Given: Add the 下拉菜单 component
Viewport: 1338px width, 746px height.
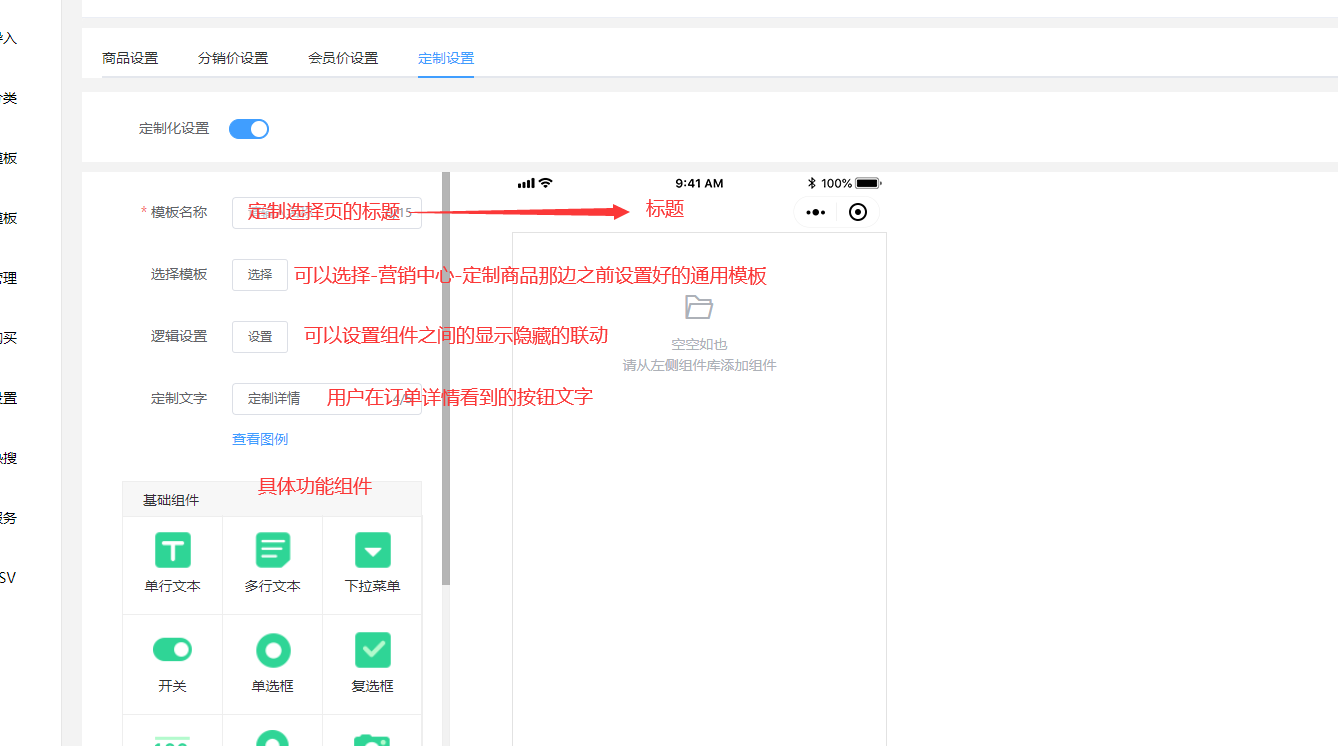Looking at the screenshot, I should coord(372,565).
